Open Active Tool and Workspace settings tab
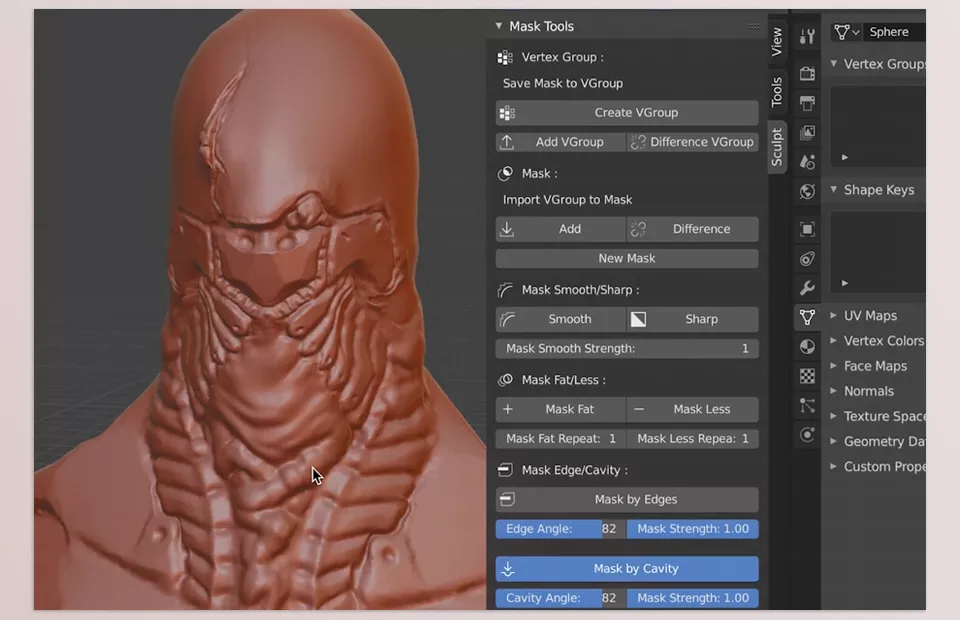 807,37
